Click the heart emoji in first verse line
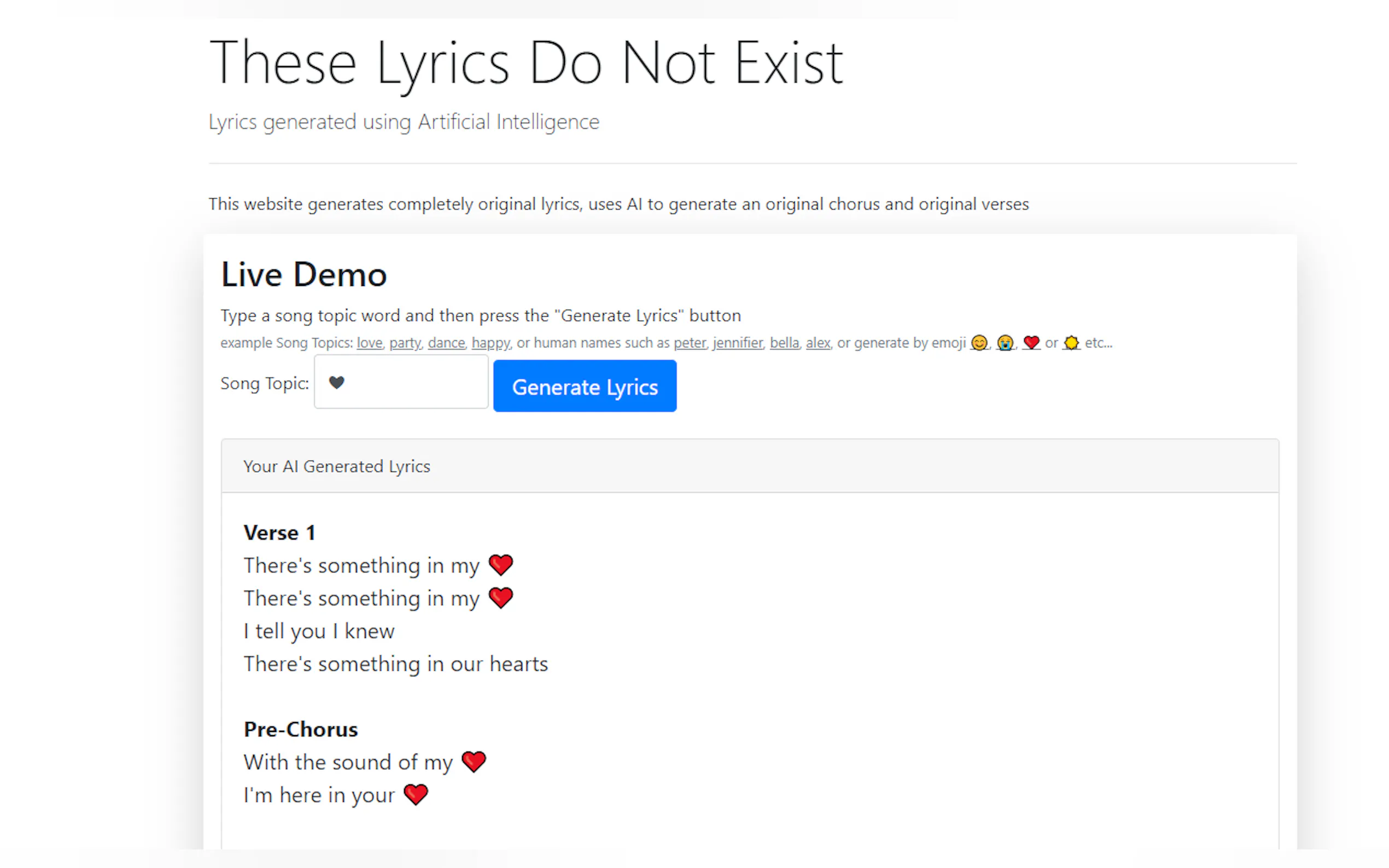 (501, 566)
